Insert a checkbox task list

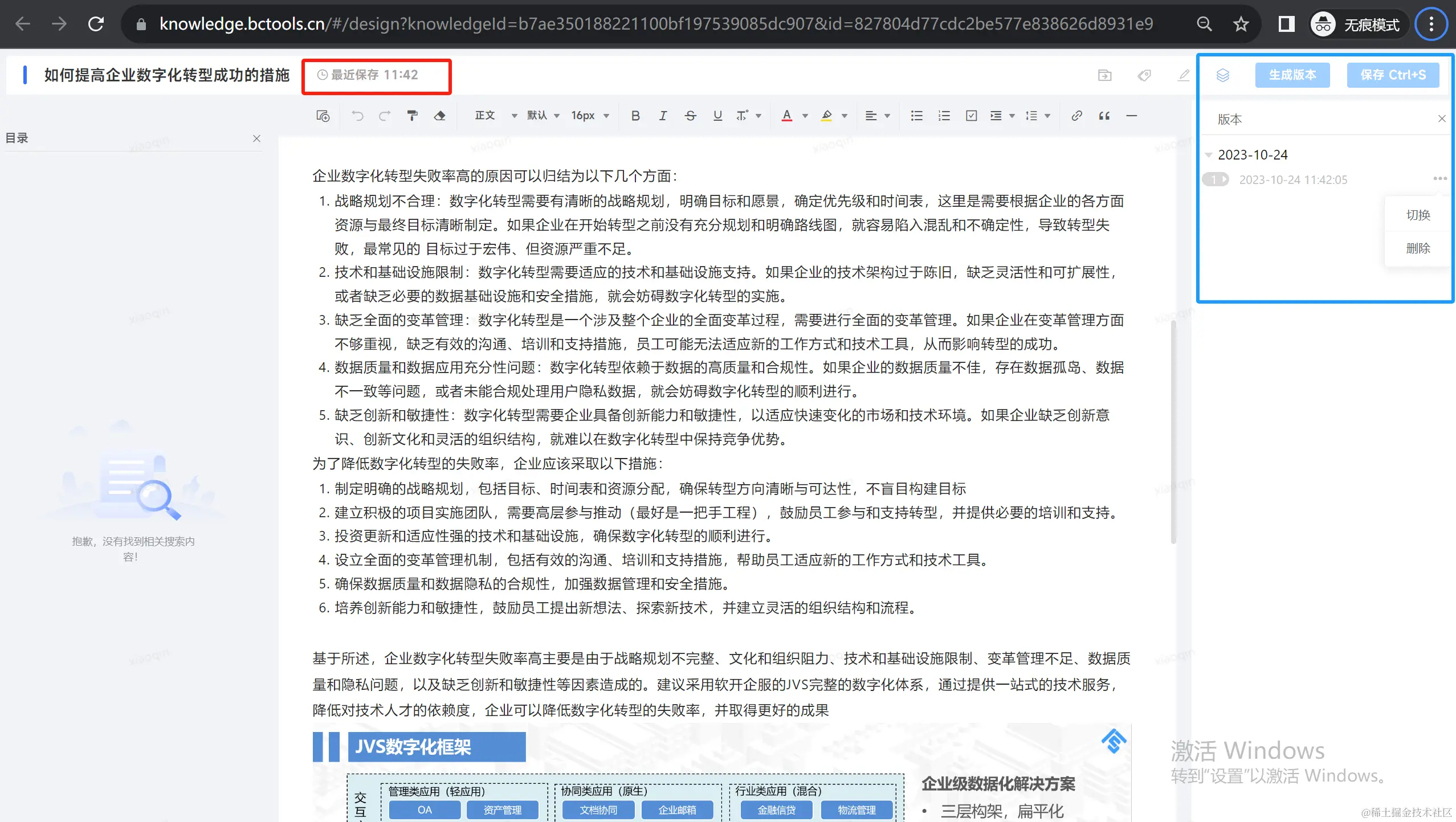[x=972, y=116]
